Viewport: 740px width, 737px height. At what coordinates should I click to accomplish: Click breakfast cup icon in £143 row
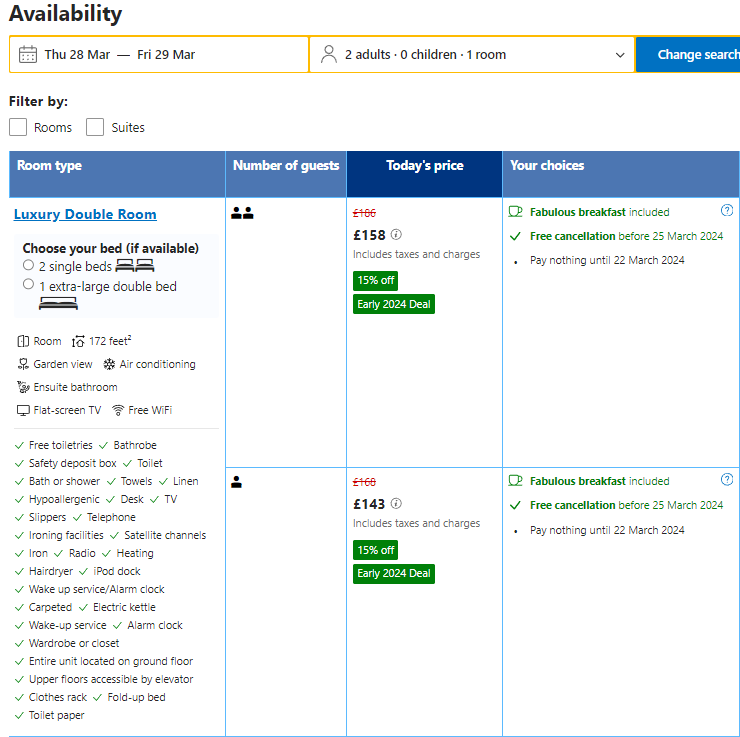coord(515,480)
